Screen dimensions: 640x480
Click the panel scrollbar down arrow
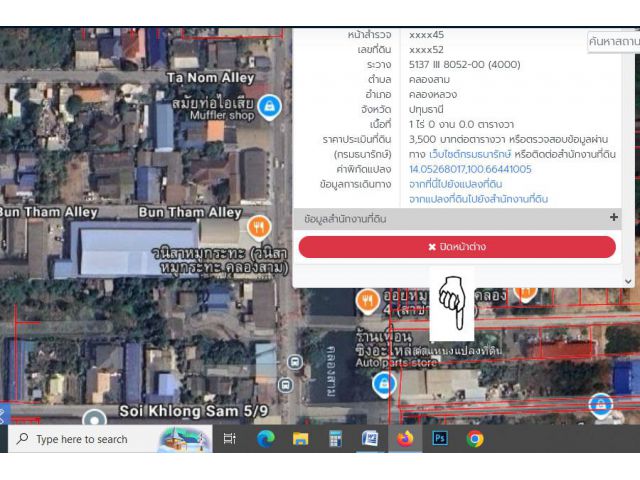pos(628,281)
